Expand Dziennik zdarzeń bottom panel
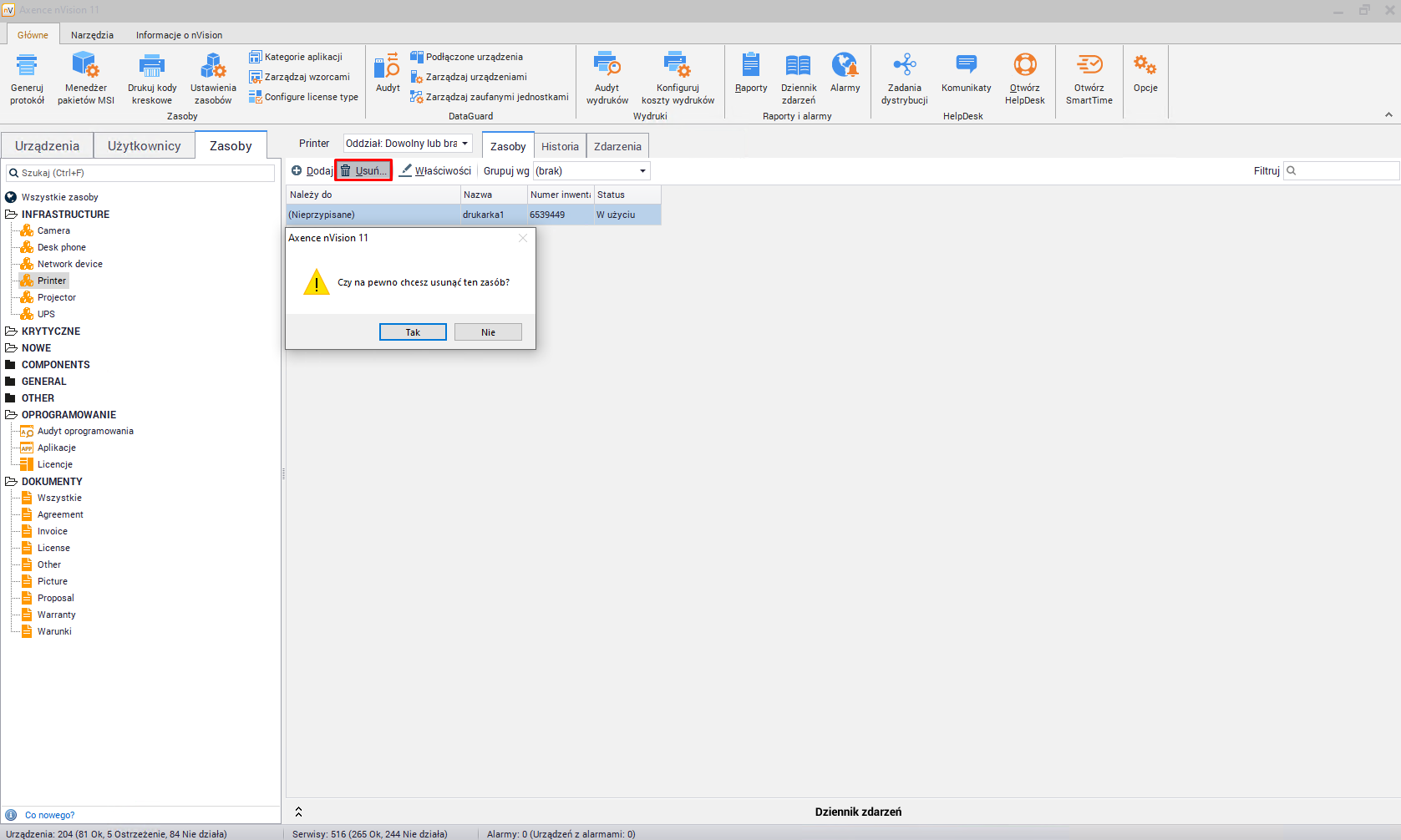This screenshot has width=1401, height=840. click(298, 812)
